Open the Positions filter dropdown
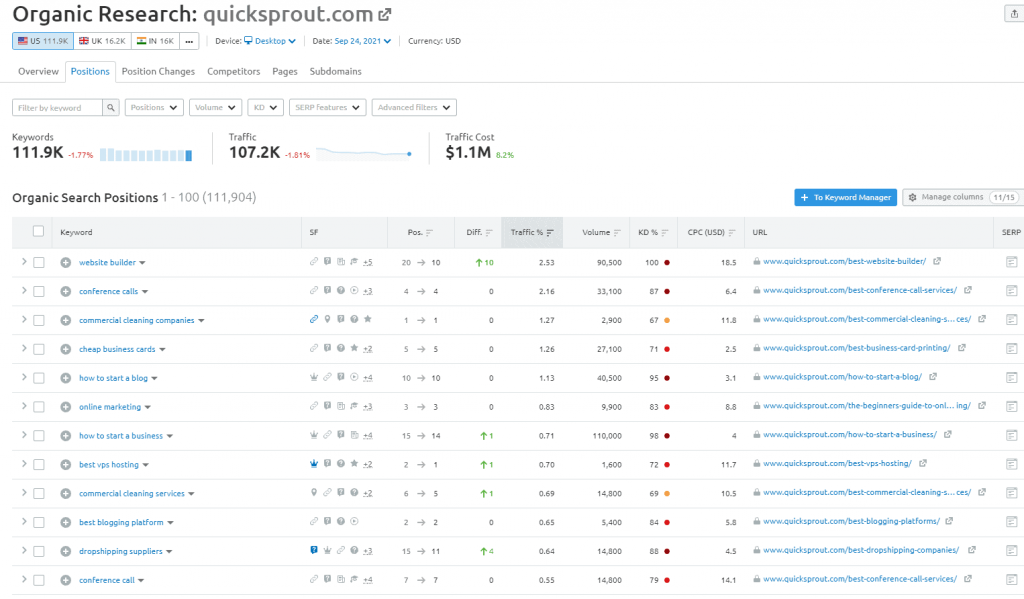The width and height of the screenshot is (1024, 599). tap(154, 108)
